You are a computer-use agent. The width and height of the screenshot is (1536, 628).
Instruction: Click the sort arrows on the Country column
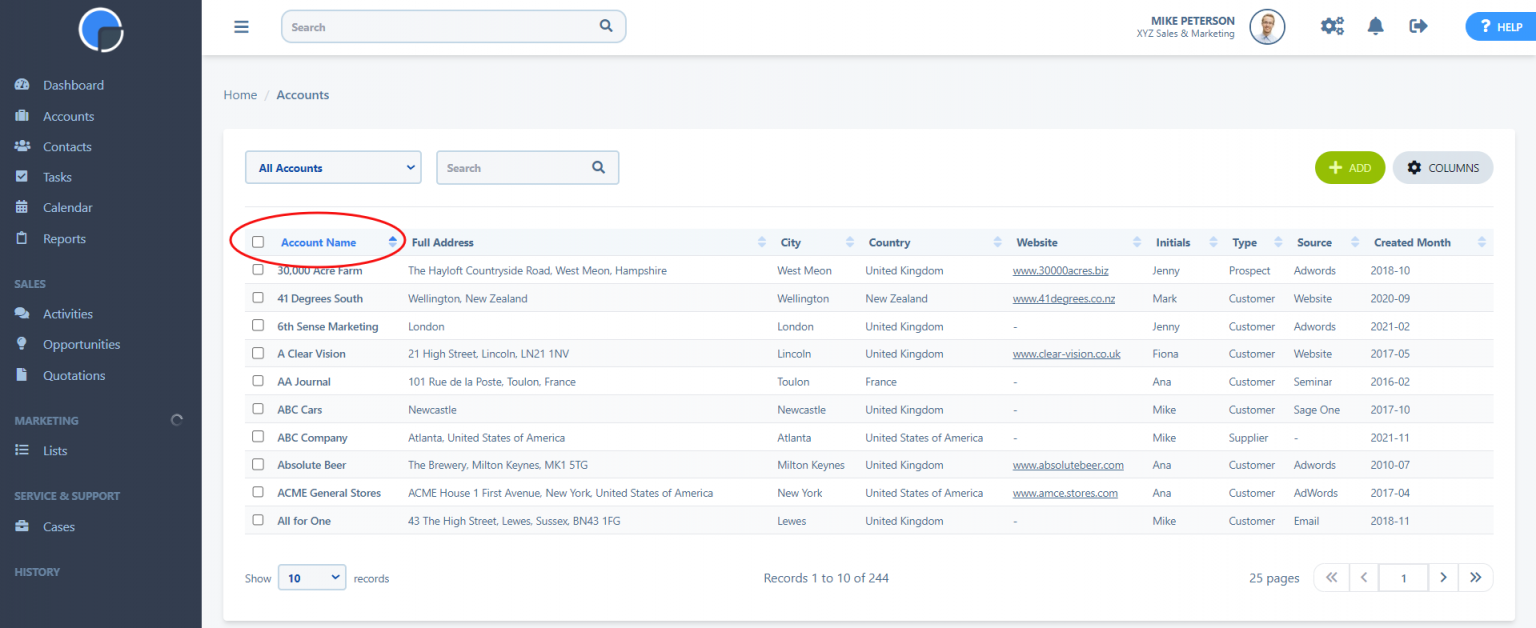[996, 242]
